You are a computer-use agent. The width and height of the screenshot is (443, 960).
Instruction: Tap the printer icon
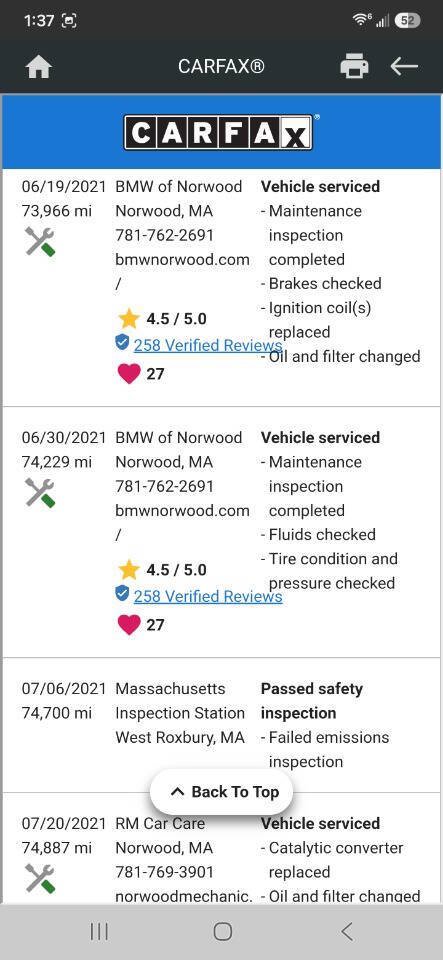354,66
